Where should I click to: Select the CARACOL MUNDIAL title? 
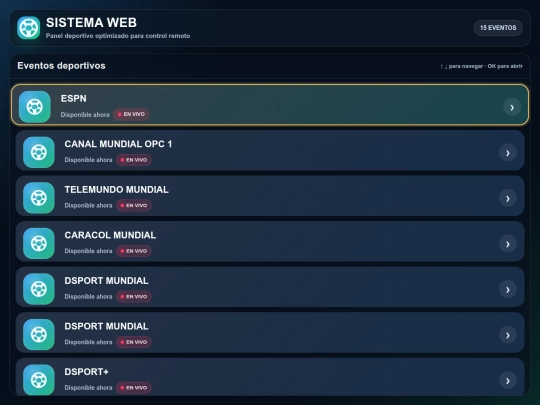click(x=110, y=235)
